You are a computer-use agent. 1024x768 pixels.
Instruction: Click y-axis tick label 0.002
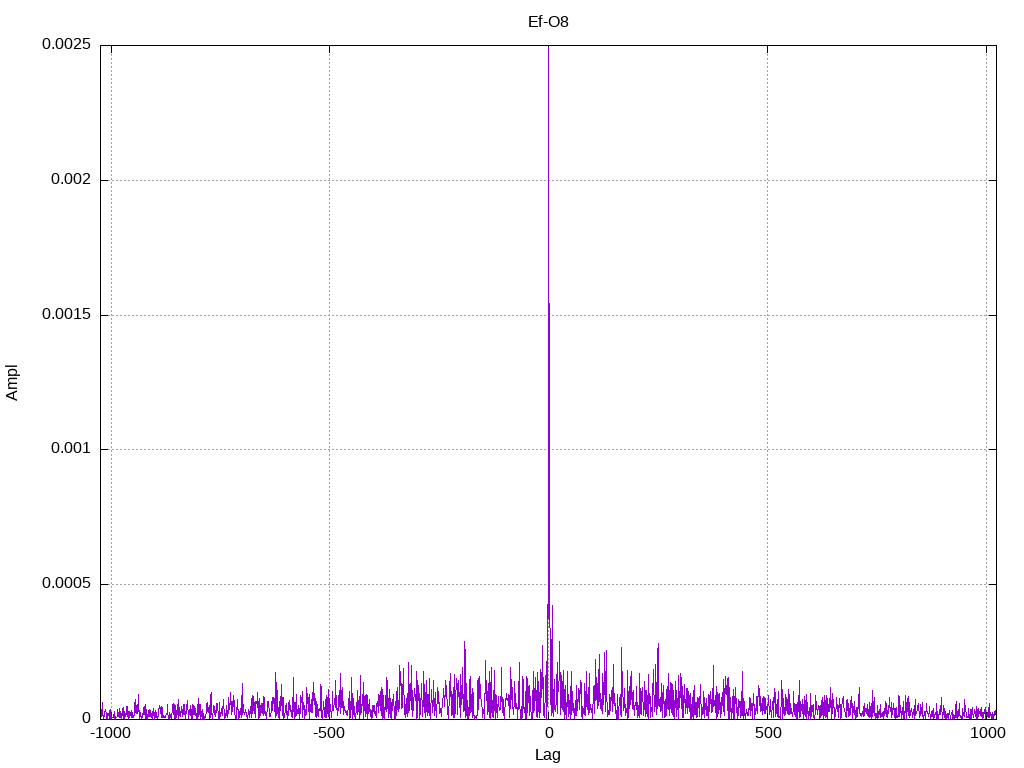pos(71,179)
